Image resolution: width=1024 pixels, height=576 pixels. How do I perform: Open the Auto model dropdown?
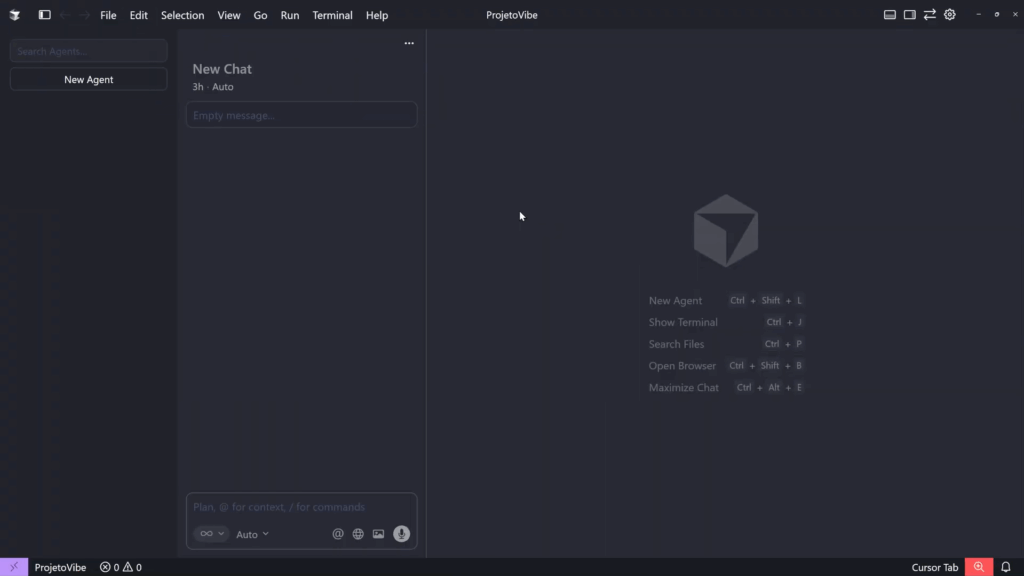click(x=252, y=534)
